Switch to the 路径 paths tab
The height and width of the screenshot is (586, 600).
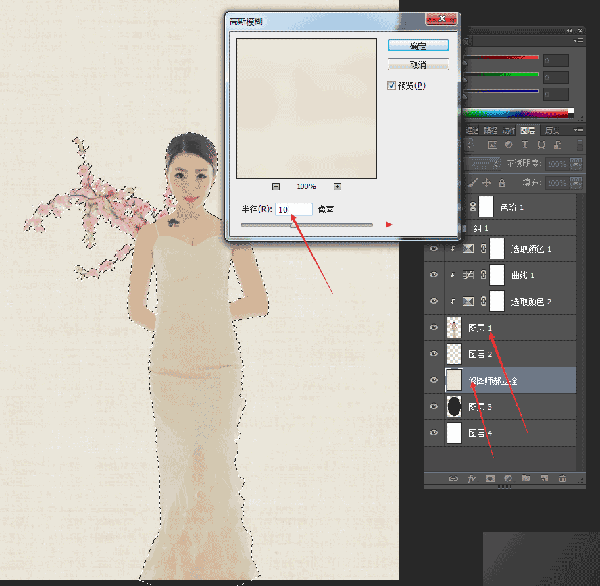pyautogui.click(x=491, y=131)
